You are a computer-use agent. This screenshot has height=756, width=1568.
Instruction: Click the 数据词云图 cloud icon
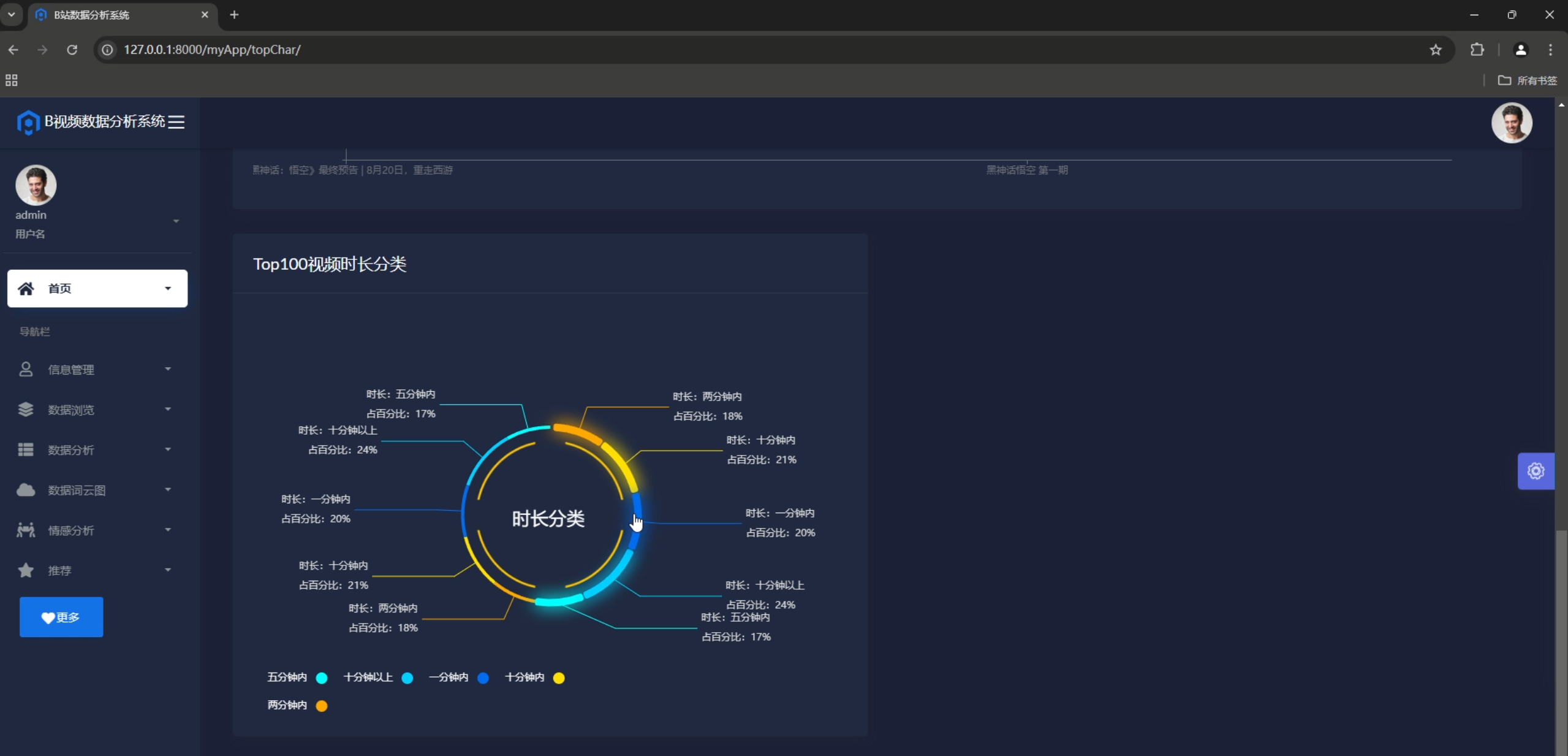coord(26,490)
